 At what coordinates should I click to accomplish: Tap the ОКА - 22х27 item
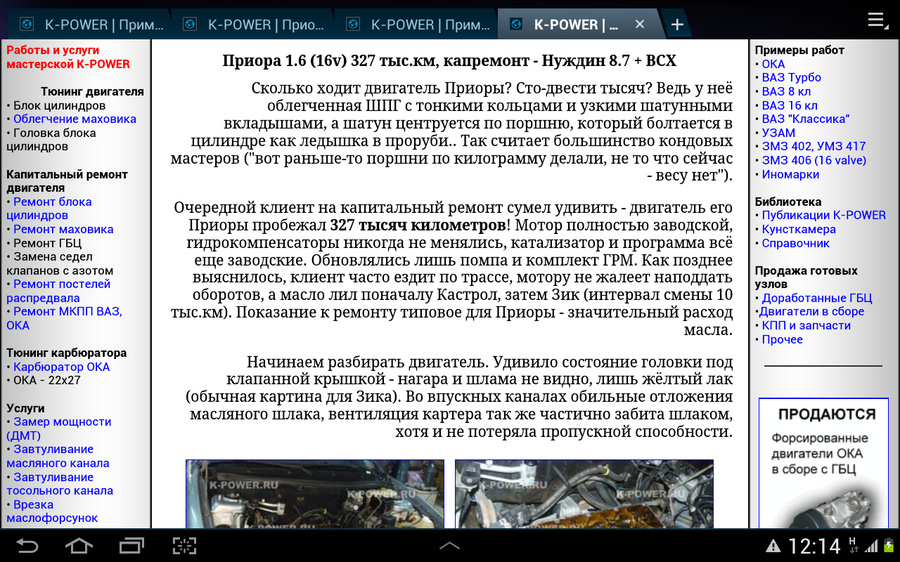[46, 380]
